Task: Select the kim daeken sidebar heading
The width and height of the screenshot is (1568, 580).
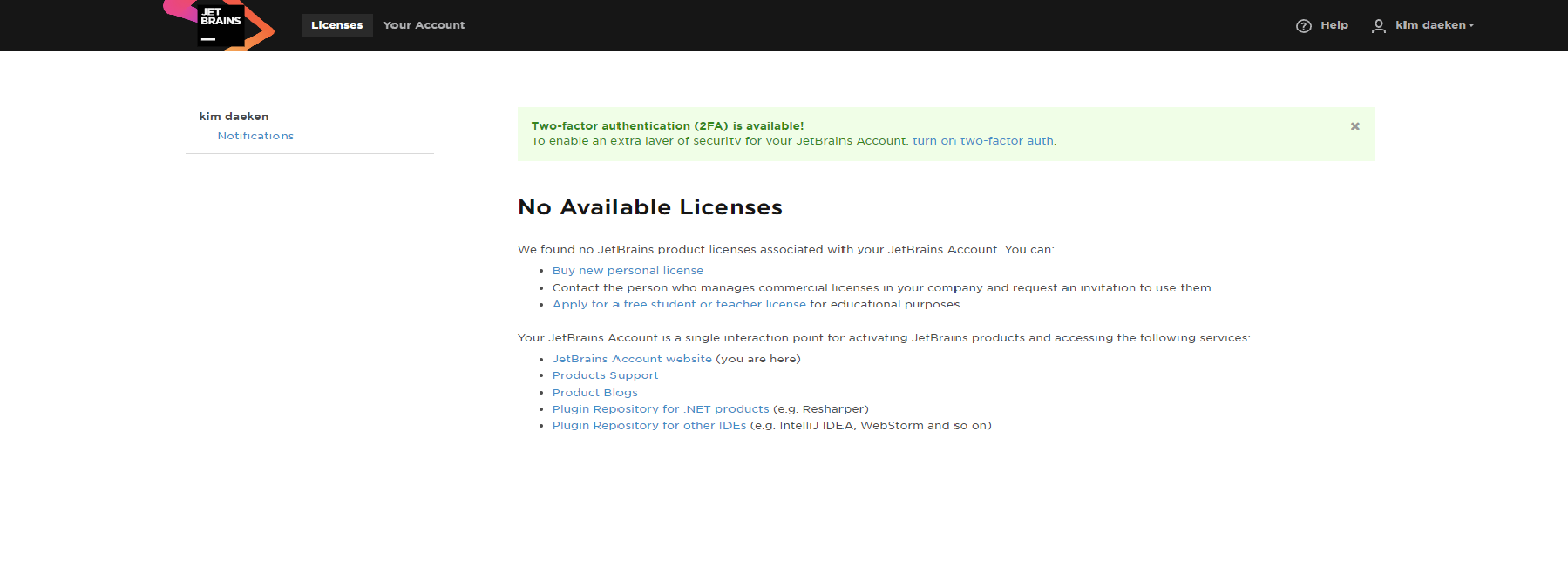Action: coord(234,117)
